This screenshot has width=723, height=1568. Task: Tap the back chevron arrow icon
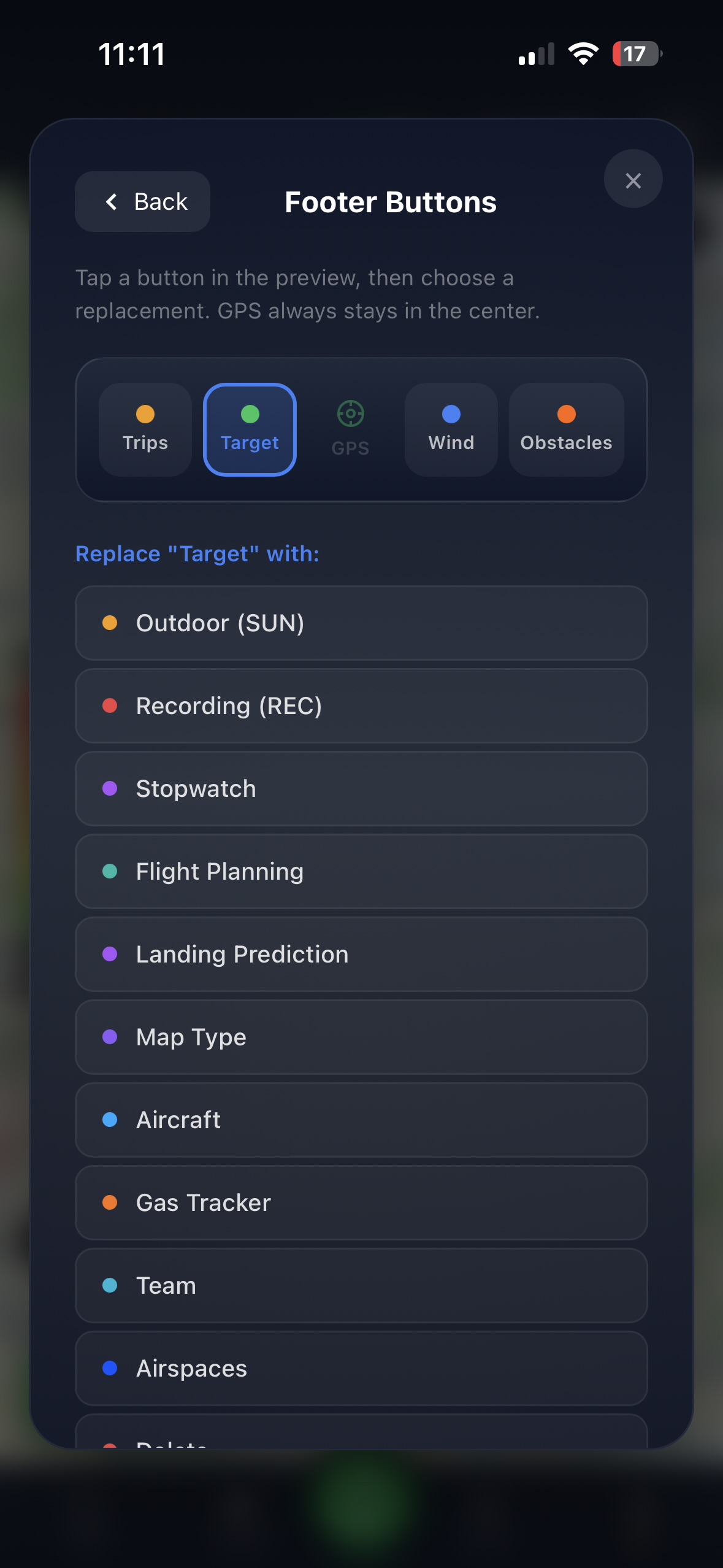112,201
